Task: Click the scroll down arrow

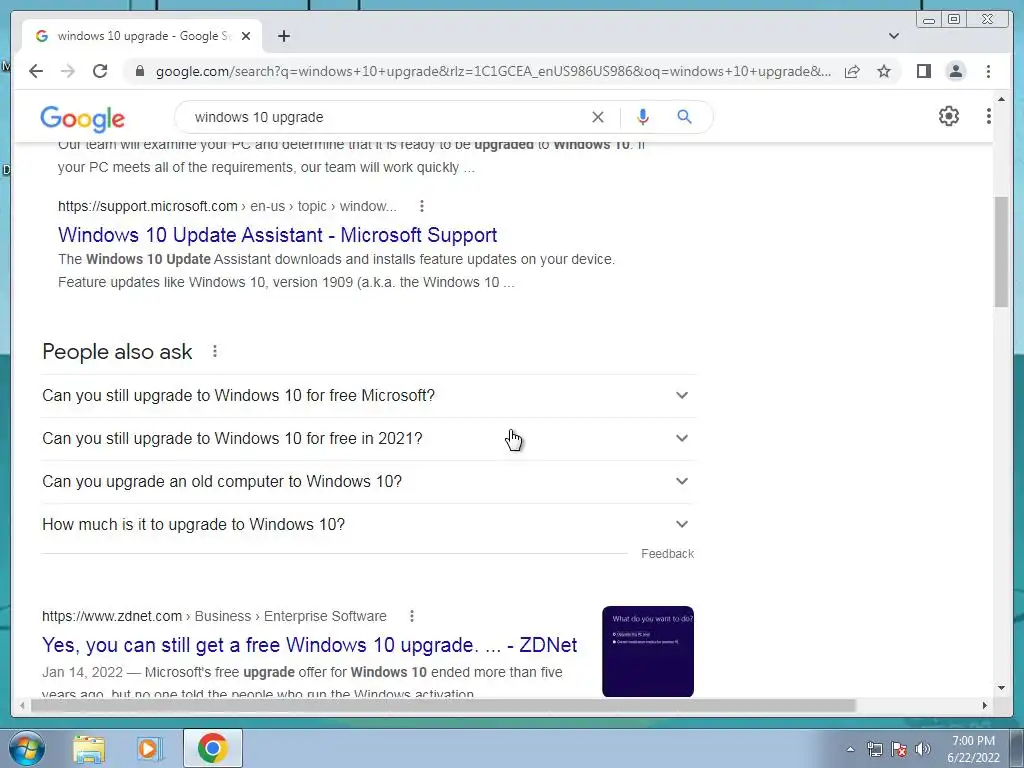Action: click(1001, 688)
